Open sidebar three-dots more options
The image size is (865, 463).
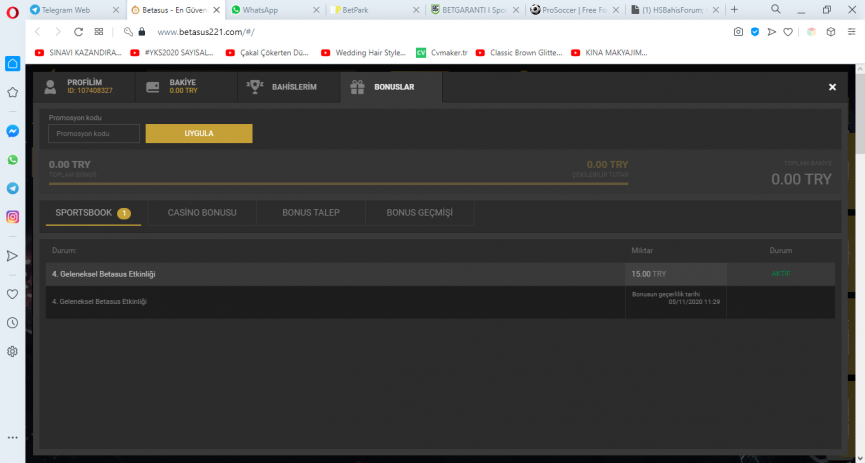click(x=12, y=438)
